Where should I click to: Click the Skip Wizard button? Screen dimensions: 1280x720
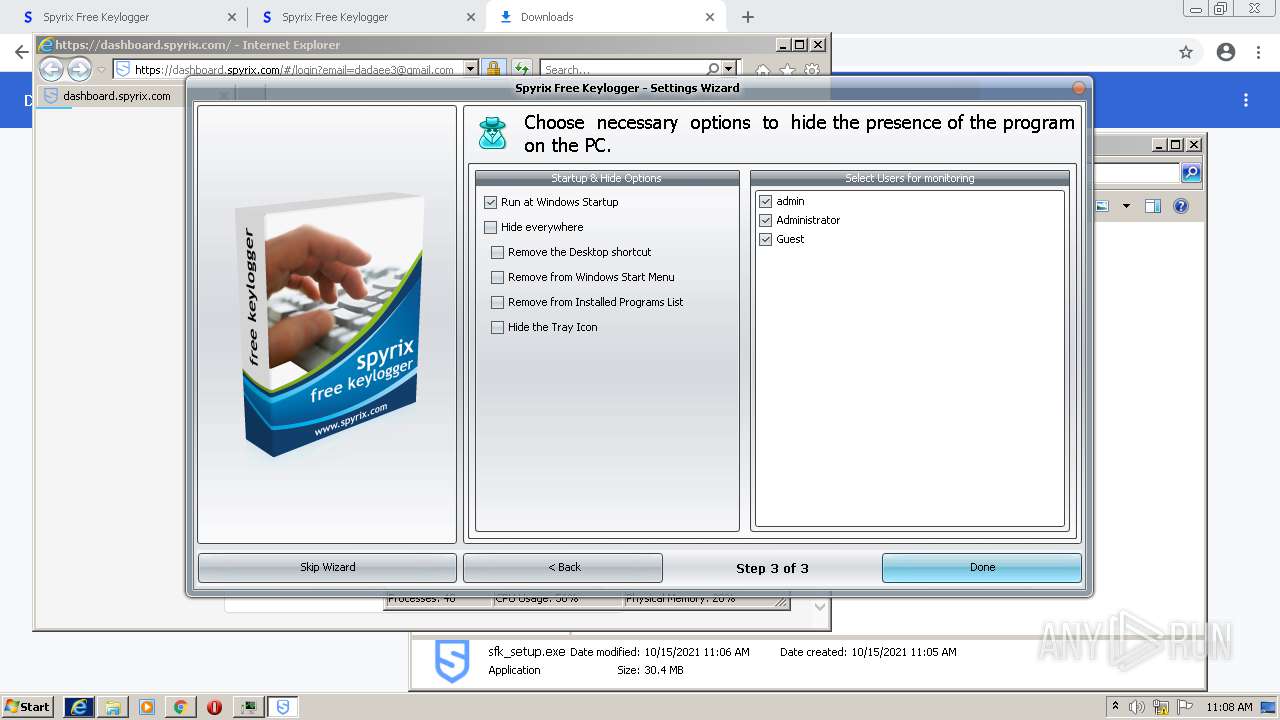pyautogui.click(x=327, y=567)
